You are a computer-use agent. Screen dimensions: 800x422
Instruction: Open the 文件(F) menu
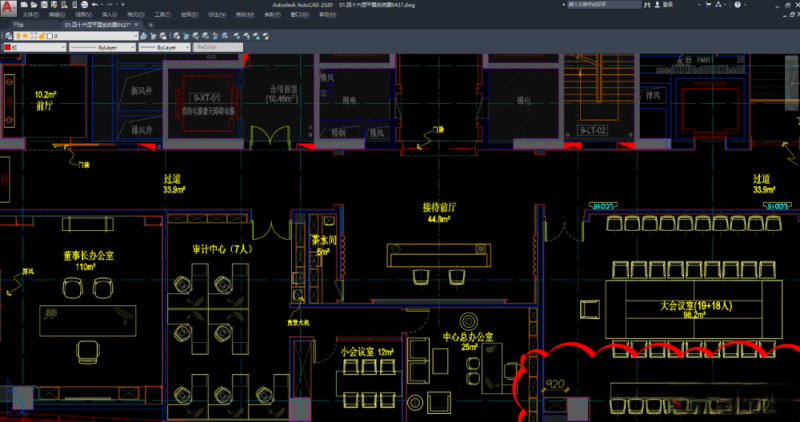coord(30,15)
